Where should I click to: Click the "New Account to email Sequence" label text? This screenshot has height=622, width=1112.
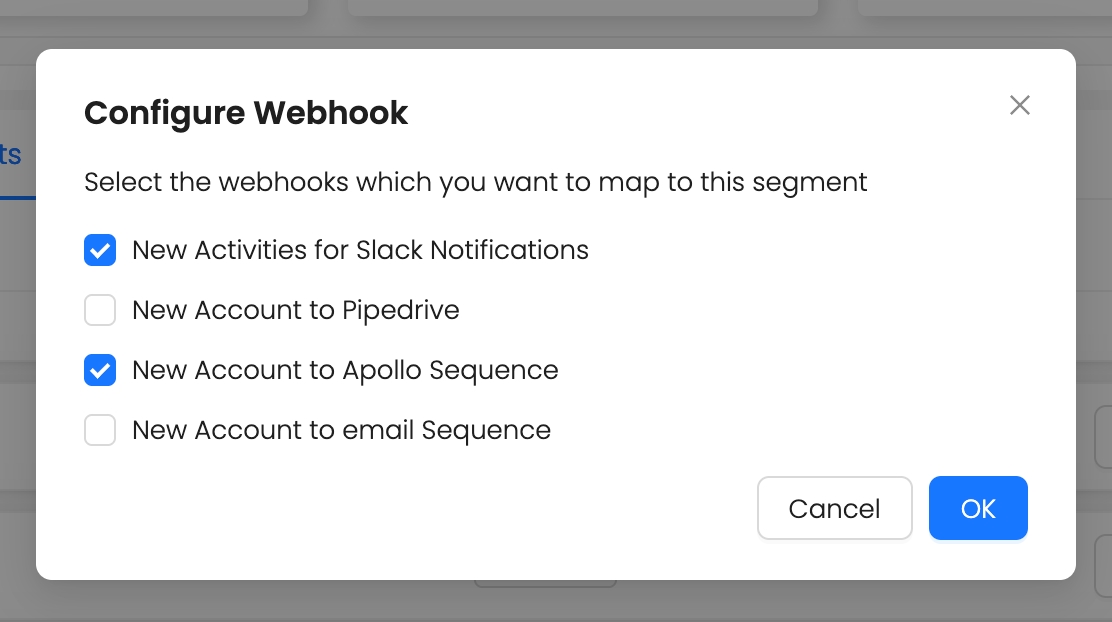341,431
